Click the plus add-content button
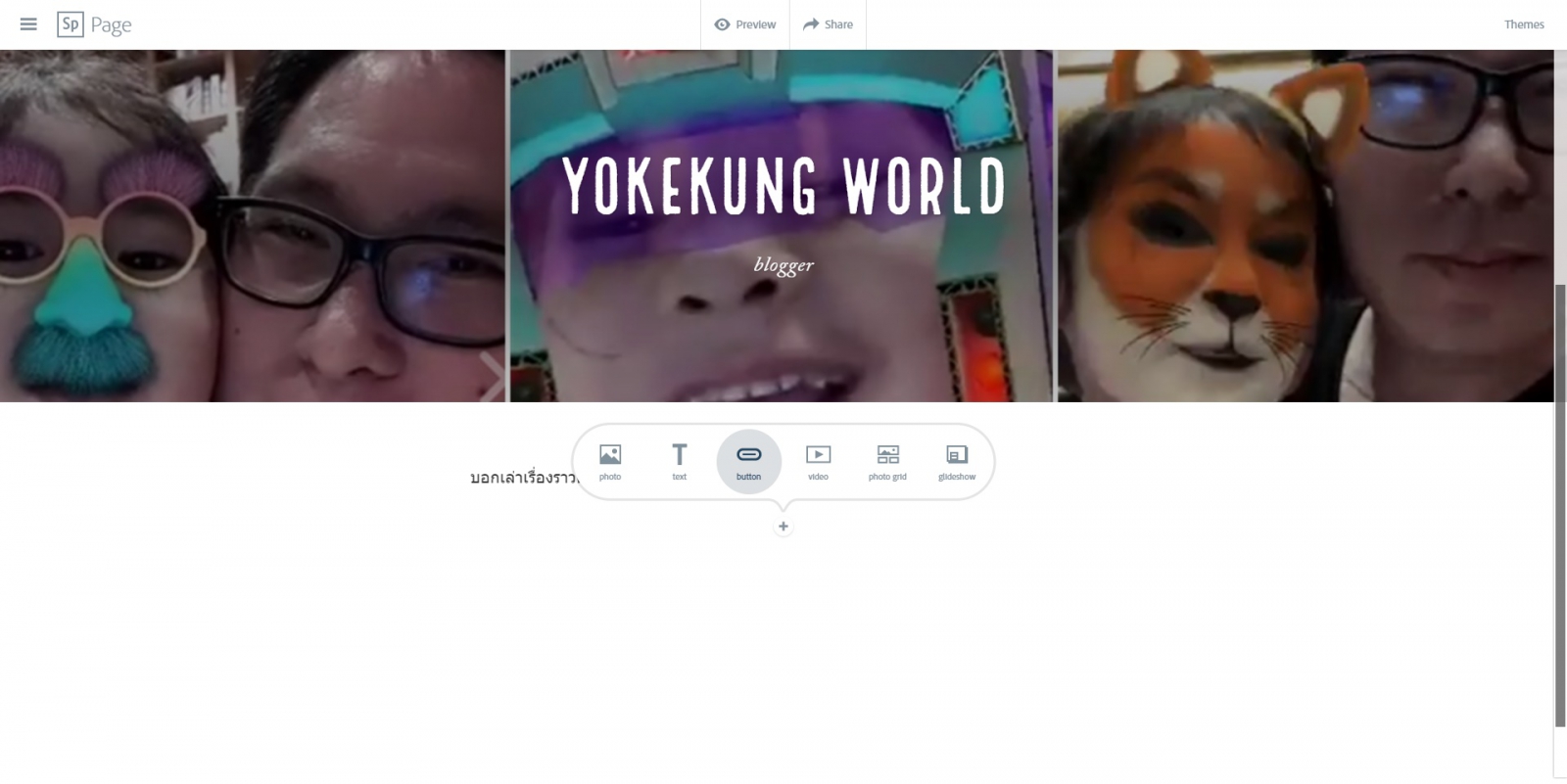 pyautogui.click(x=783, y=527)
